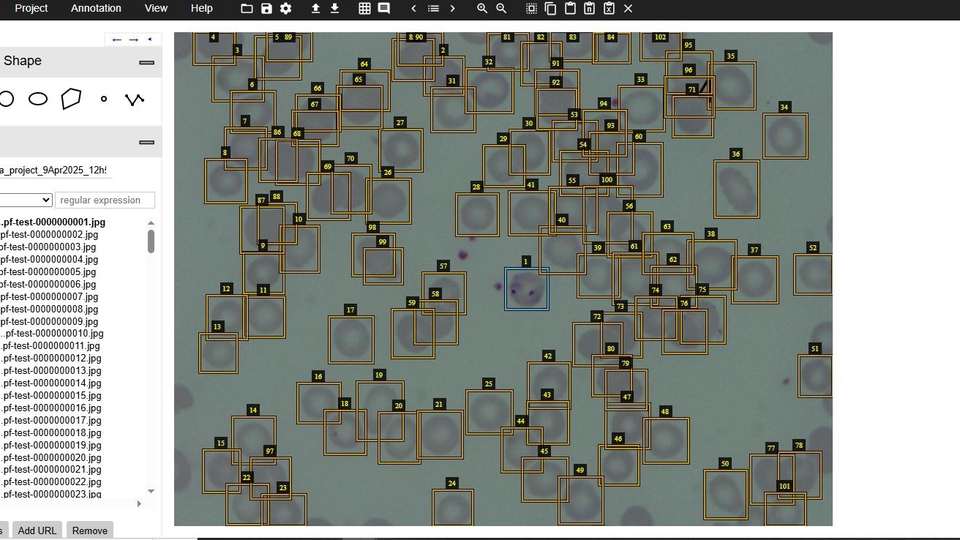Open project folder icon in toolbar
Screen dimensions: 960x540
pyautogui.click(x=247, y=8)
